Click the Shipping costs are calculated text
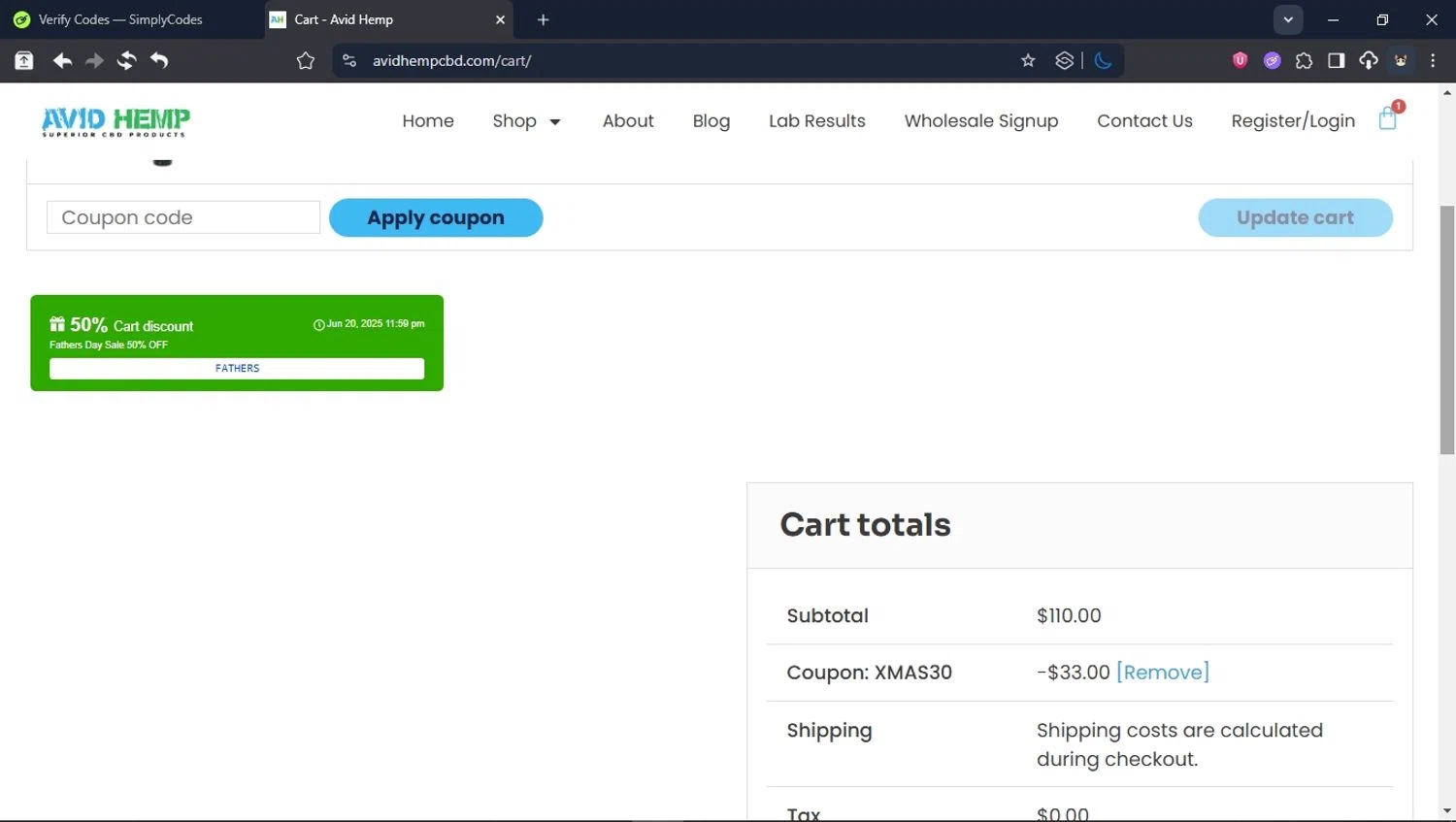The image size is (1456, 822). pyautogui.click(x=1179, y=744)
